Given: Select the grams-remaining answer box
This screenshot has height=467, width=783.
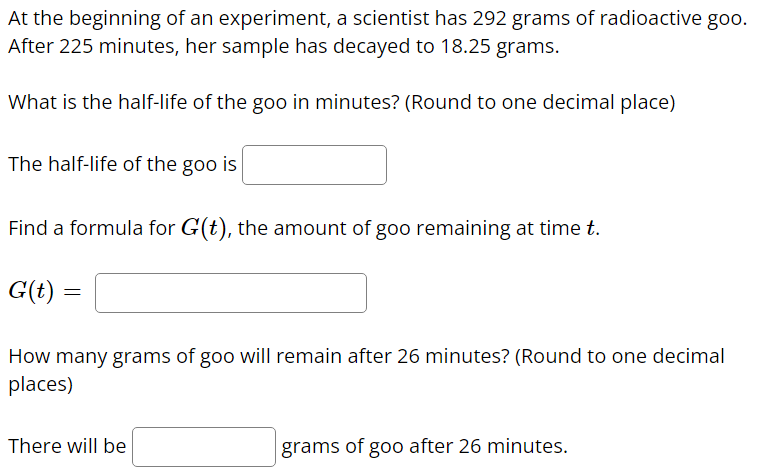Looking at the screenshot, I should click(204, 447).
